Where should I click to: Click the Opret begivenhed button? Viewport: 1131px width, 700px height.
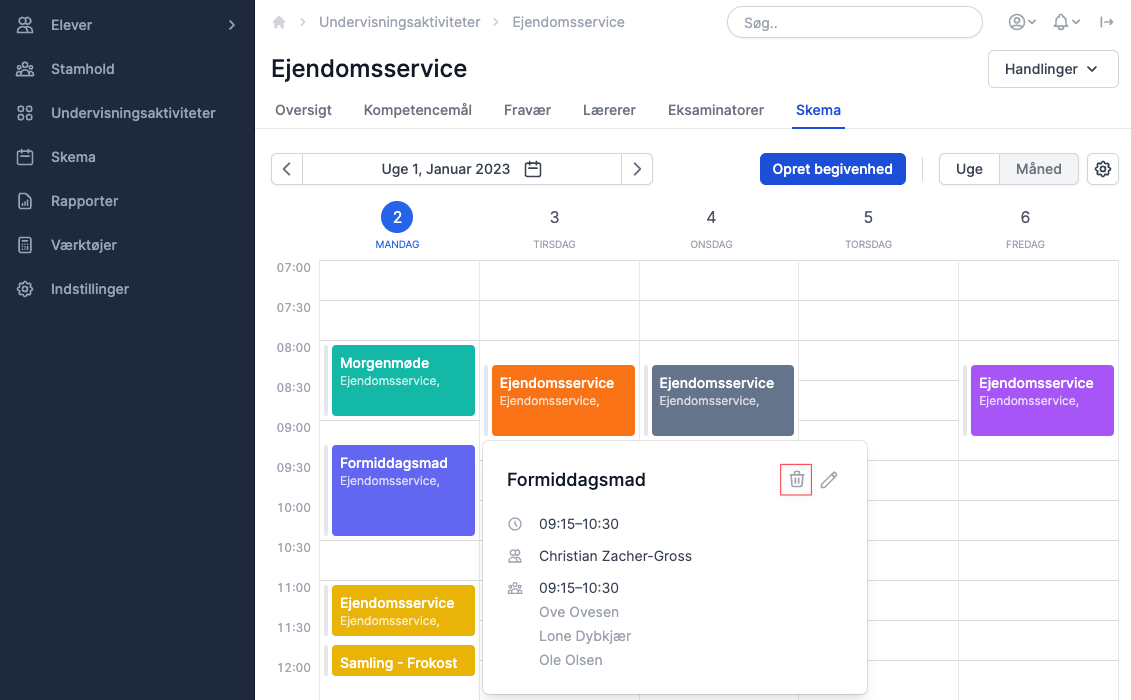pos(832,169)
